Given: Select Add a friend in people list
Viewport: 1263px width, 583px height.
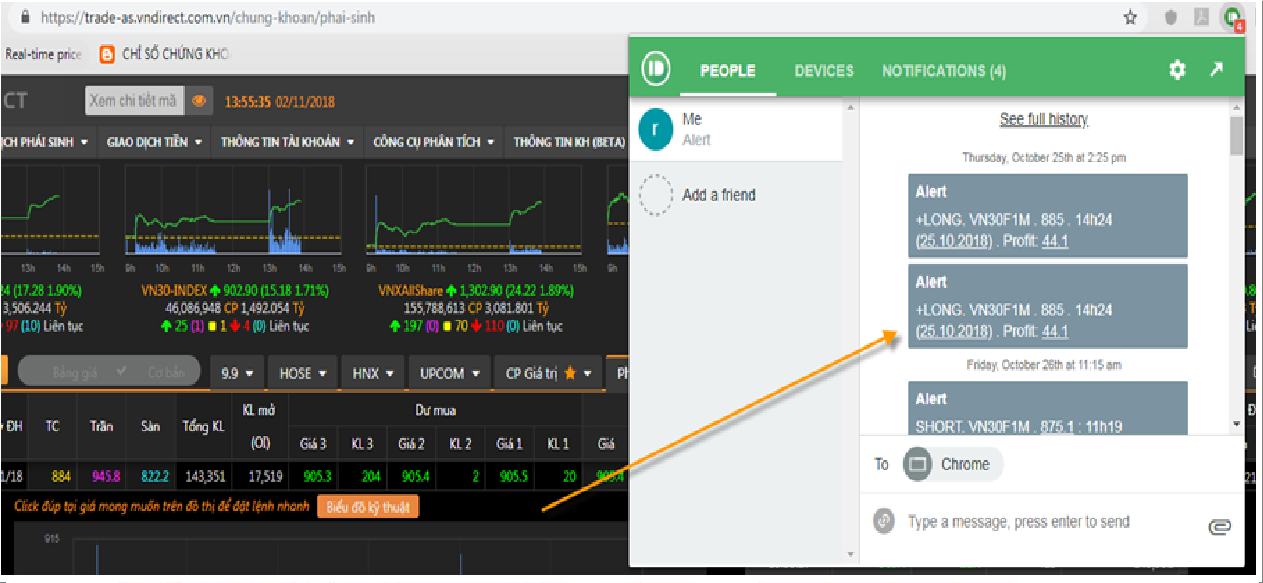Looking at the screenshot, I should [x=718, y=195].
